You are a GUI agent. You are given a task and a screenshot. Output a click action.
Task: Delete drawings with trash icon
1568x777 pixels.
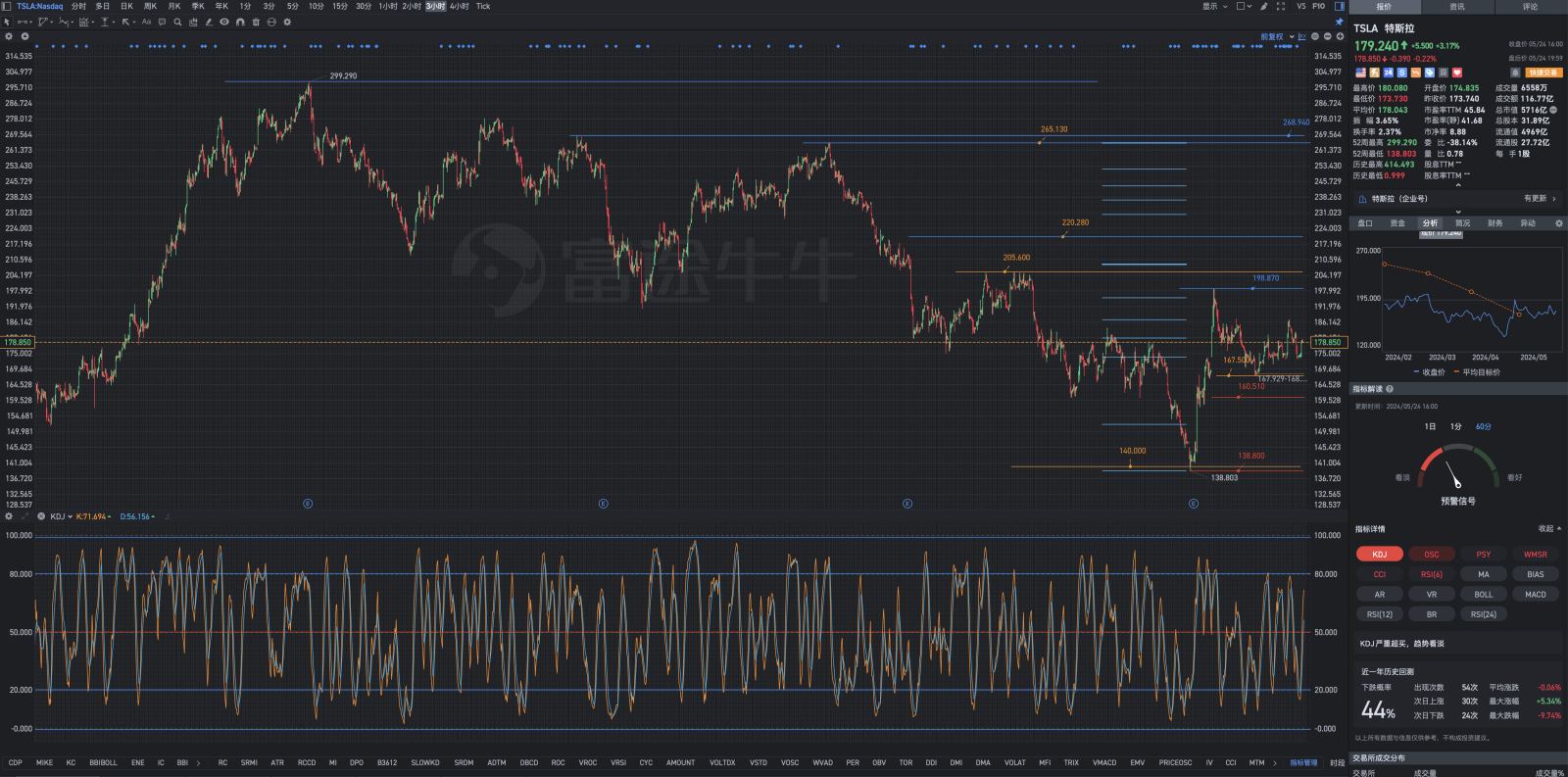point(256,22)
